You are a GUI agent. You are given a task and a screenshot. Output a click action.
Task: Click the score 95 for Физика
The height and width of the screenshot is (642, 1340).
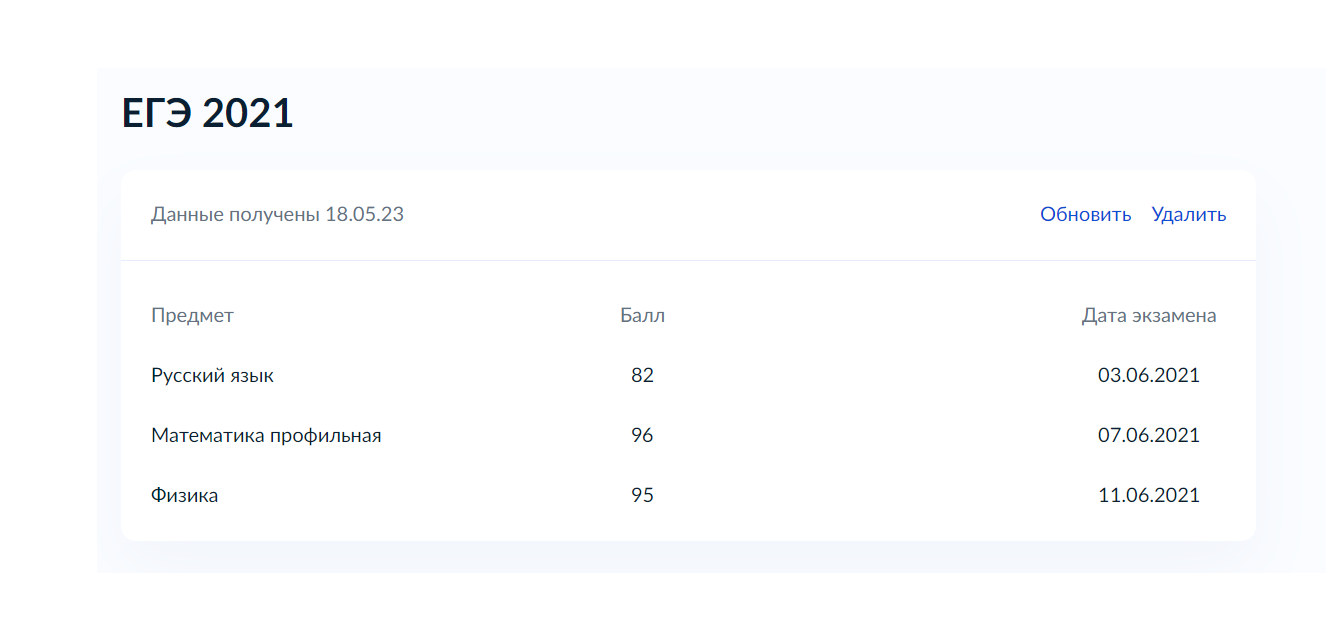642,496
